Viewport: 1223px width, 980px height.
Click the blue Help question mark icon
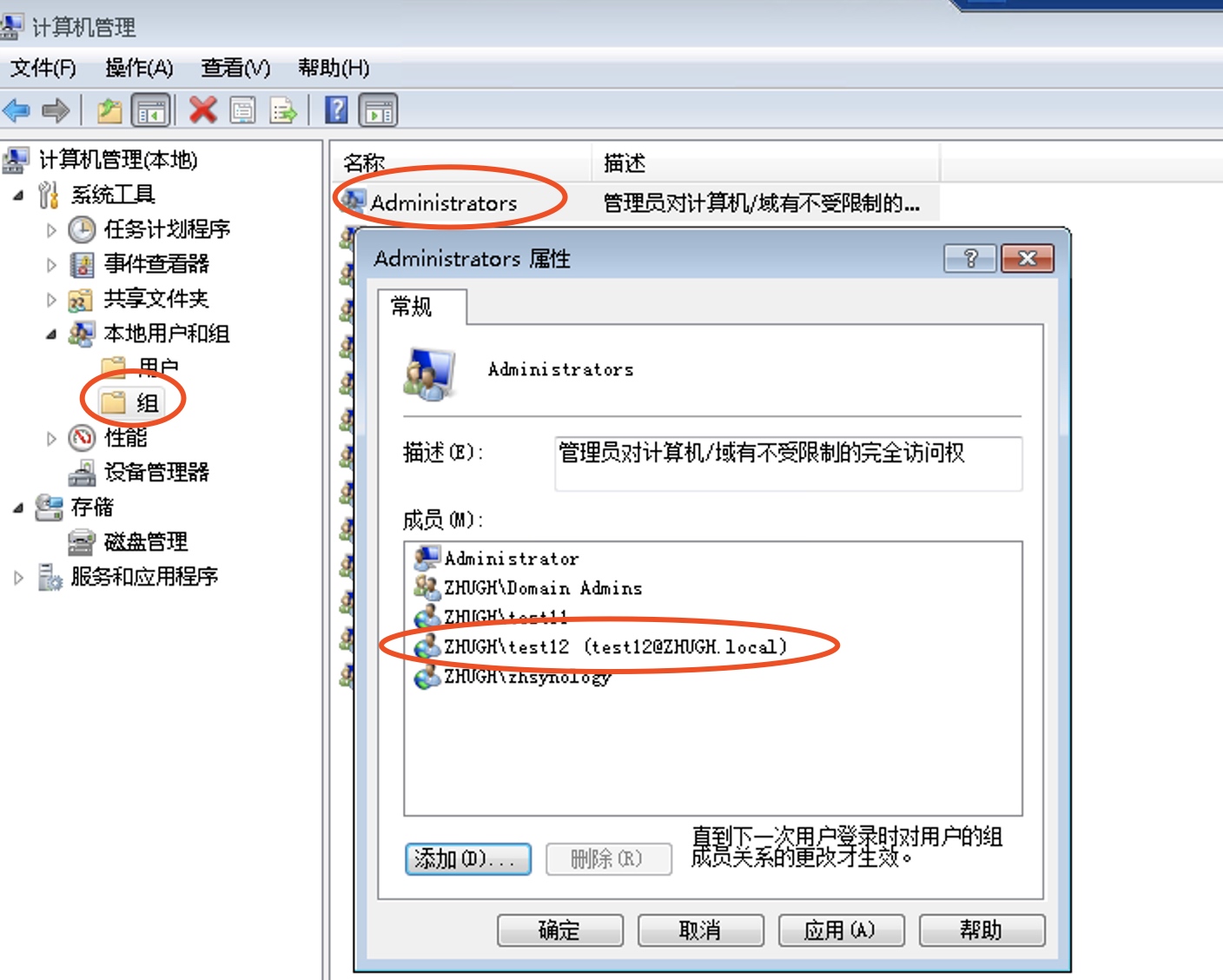coord(336,110)
